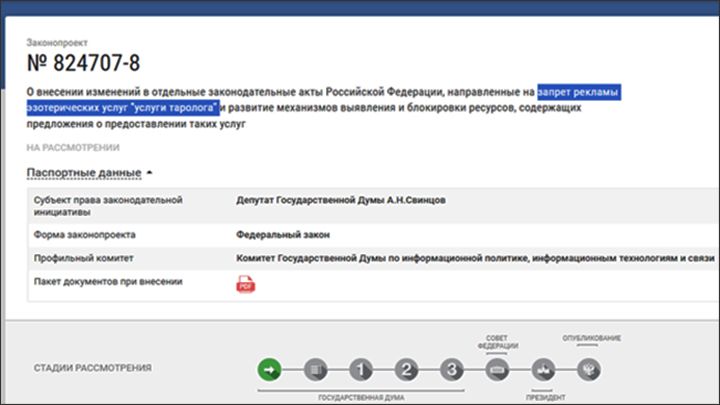Image resolution: width=720 pixels, height=405 pixels.
Task: Select the Опубликование stage icon
Action: (590, 368)
